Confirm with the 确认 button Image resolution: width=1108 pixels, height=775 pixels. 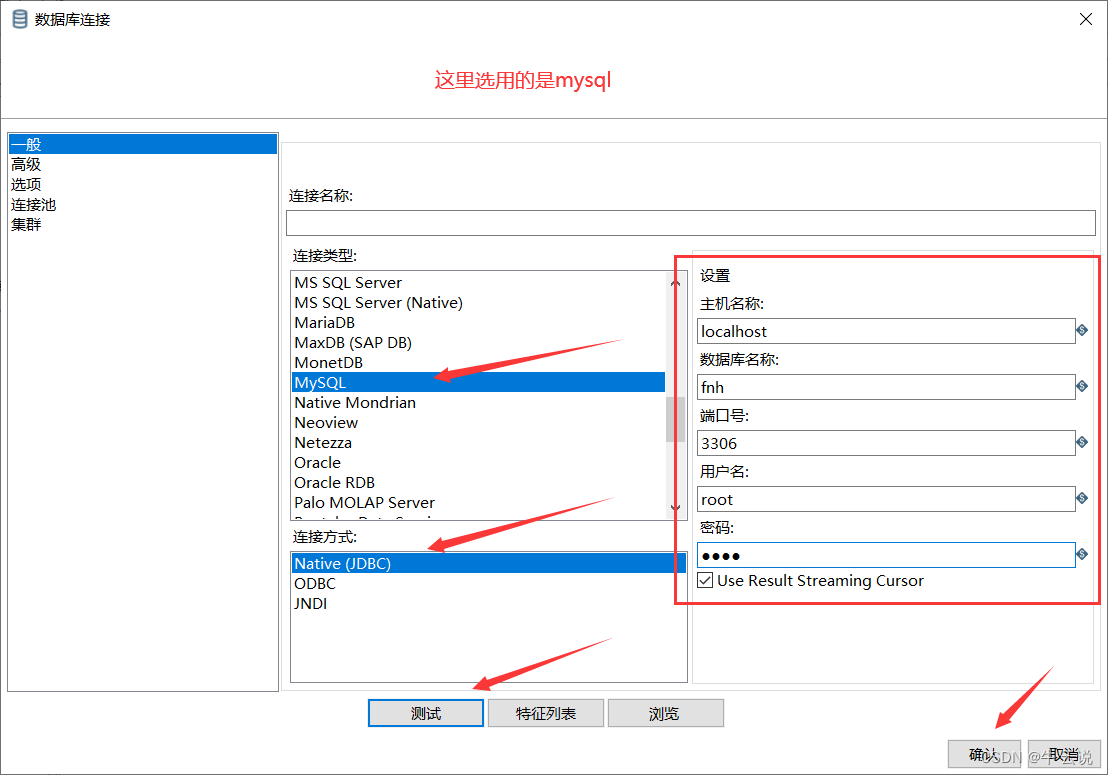coord(984,755)
